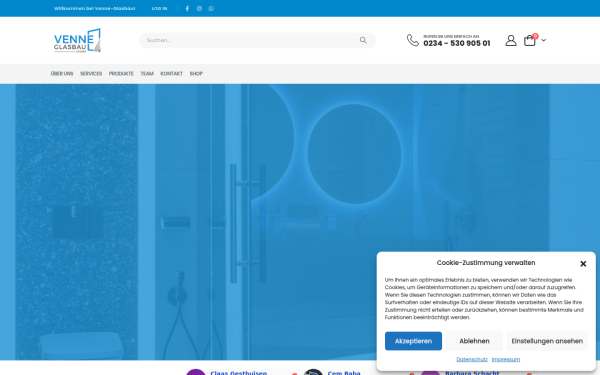Image resolution: width=600 pixels, height=375 pixels.
Task: Open the WhatsApp icon in top bar
Action: click(x=211, y=8)
